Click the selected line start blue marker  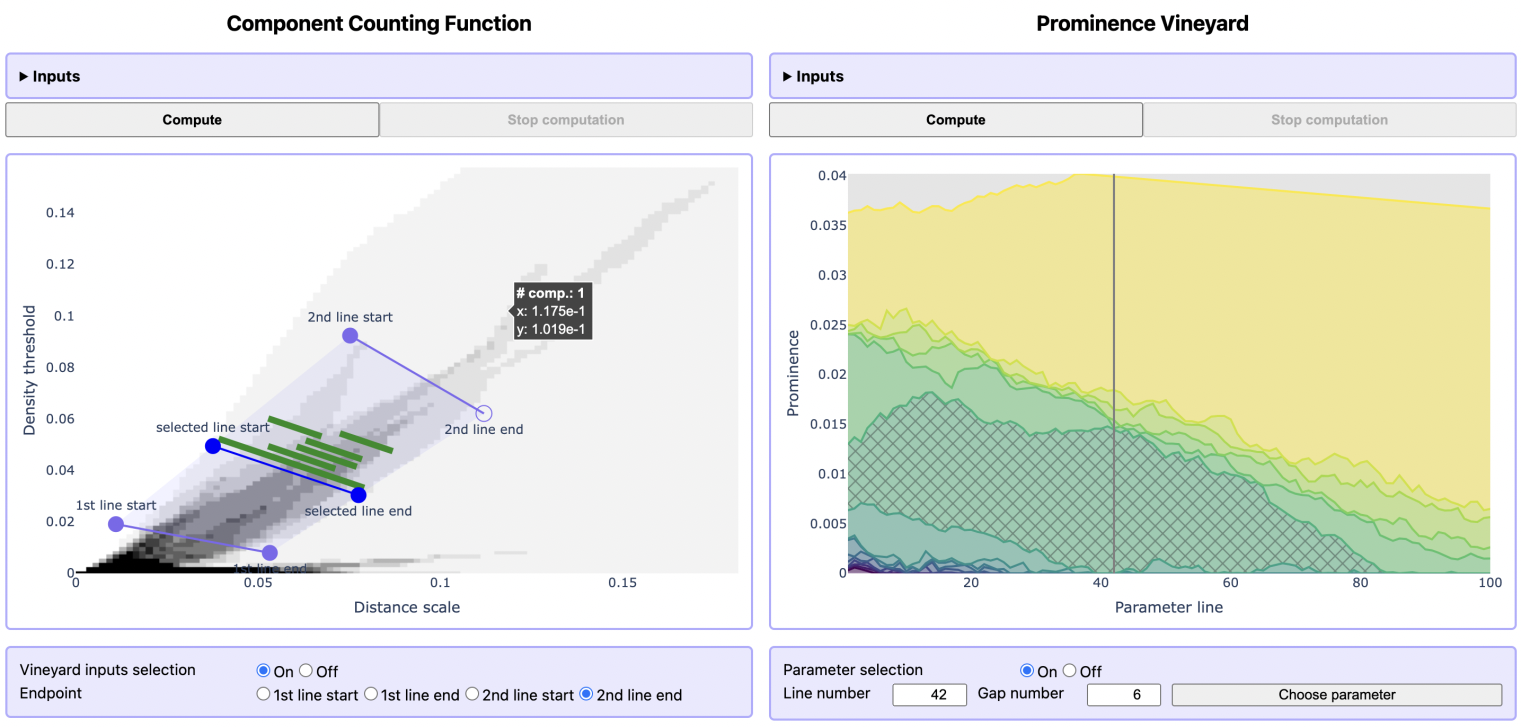(213, 446)
